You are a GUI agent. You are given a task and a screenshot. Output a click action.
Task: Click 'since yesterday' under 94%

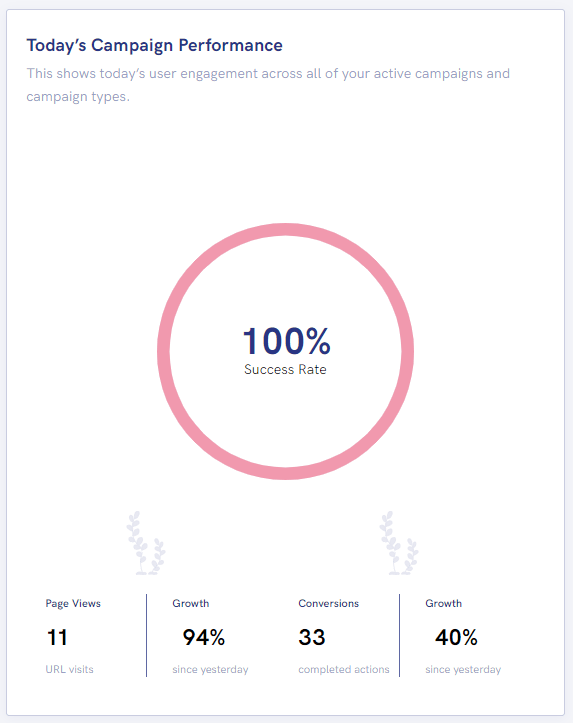[210, 670]
